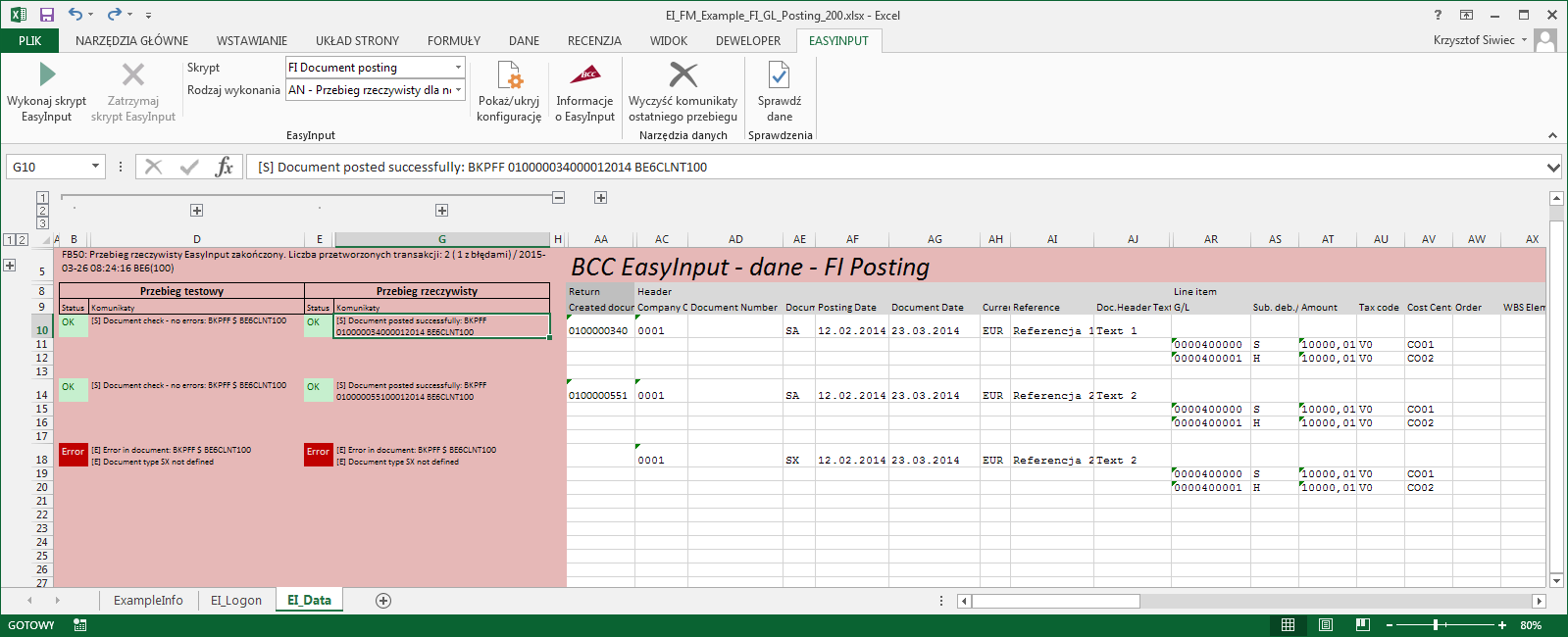Open the NARZĘDZIA GŁÓWNE ribbon tab

point(131,40)
